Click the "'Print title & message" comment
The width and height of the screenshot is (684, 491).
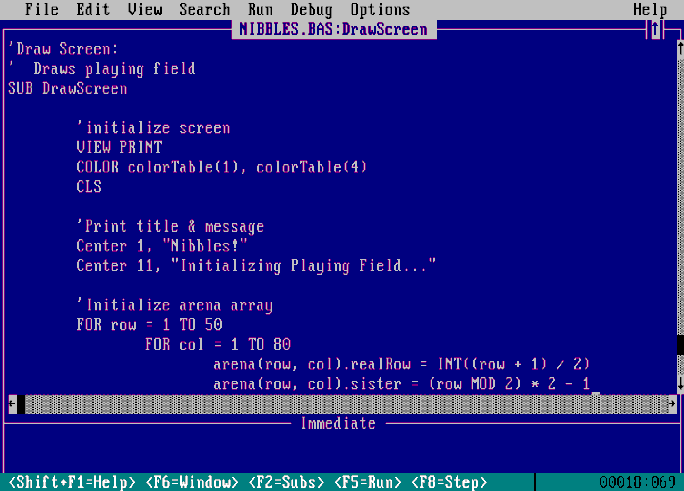pyautogui.click(x=170, y=226)
